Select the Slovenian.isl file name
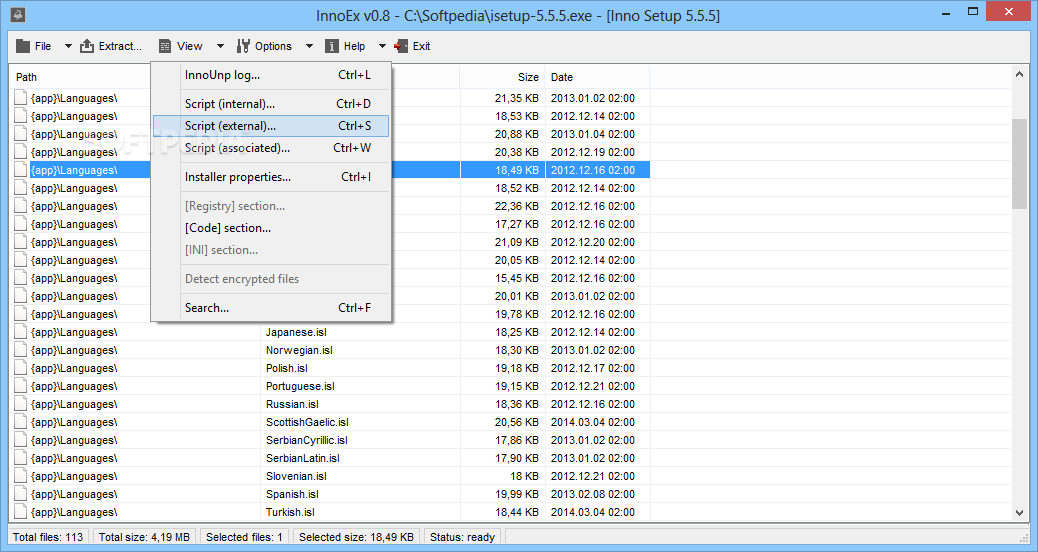 296,476
